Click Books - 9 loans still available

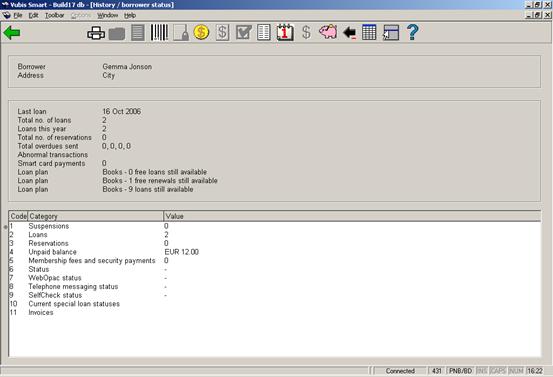point(148,189)
